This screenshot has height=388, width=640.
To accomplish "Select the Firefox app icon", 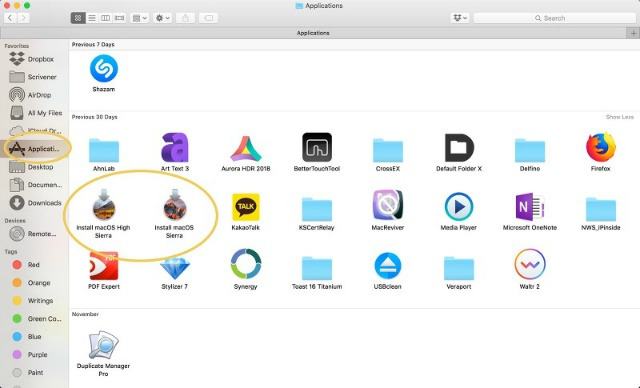I will [601, 147].
